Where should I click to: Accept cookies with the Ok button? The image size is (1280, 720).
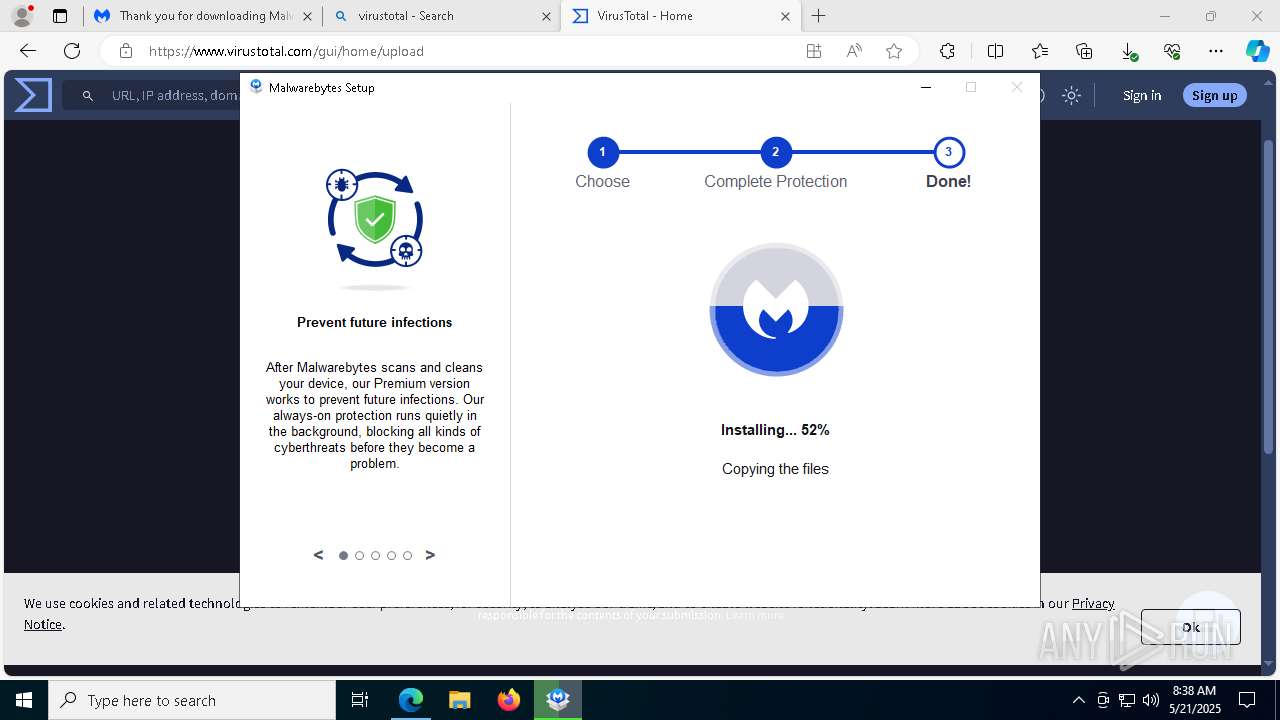pyautogui.click(x=1190, y=627)
